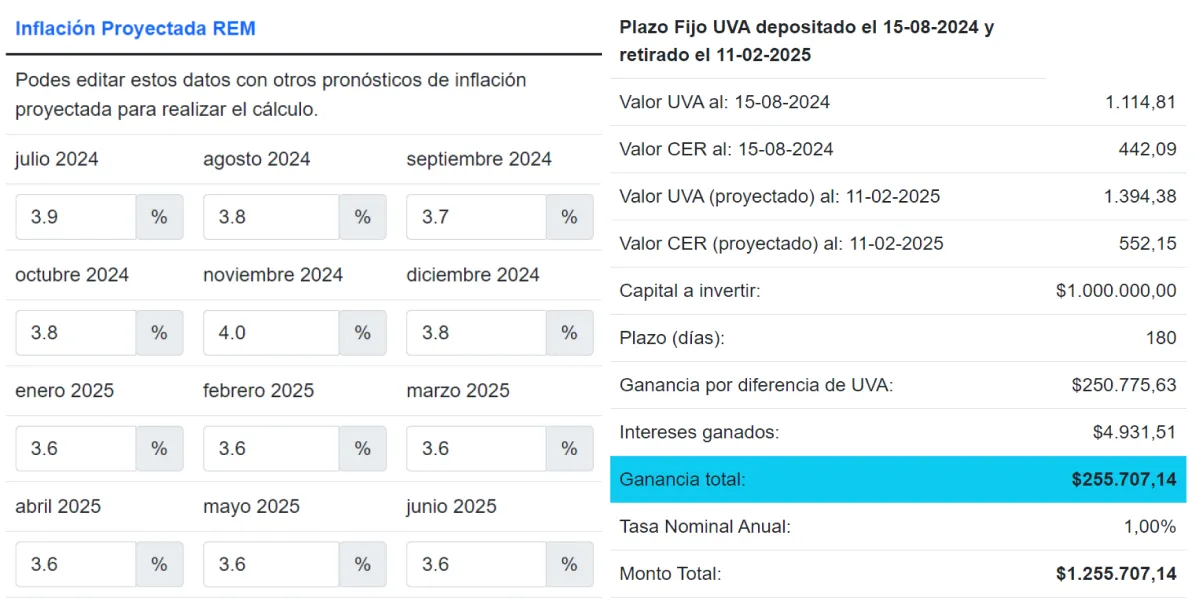Click the % label beside julio 2024
This screenshot has height=600, width=1200.
point(159,216)
